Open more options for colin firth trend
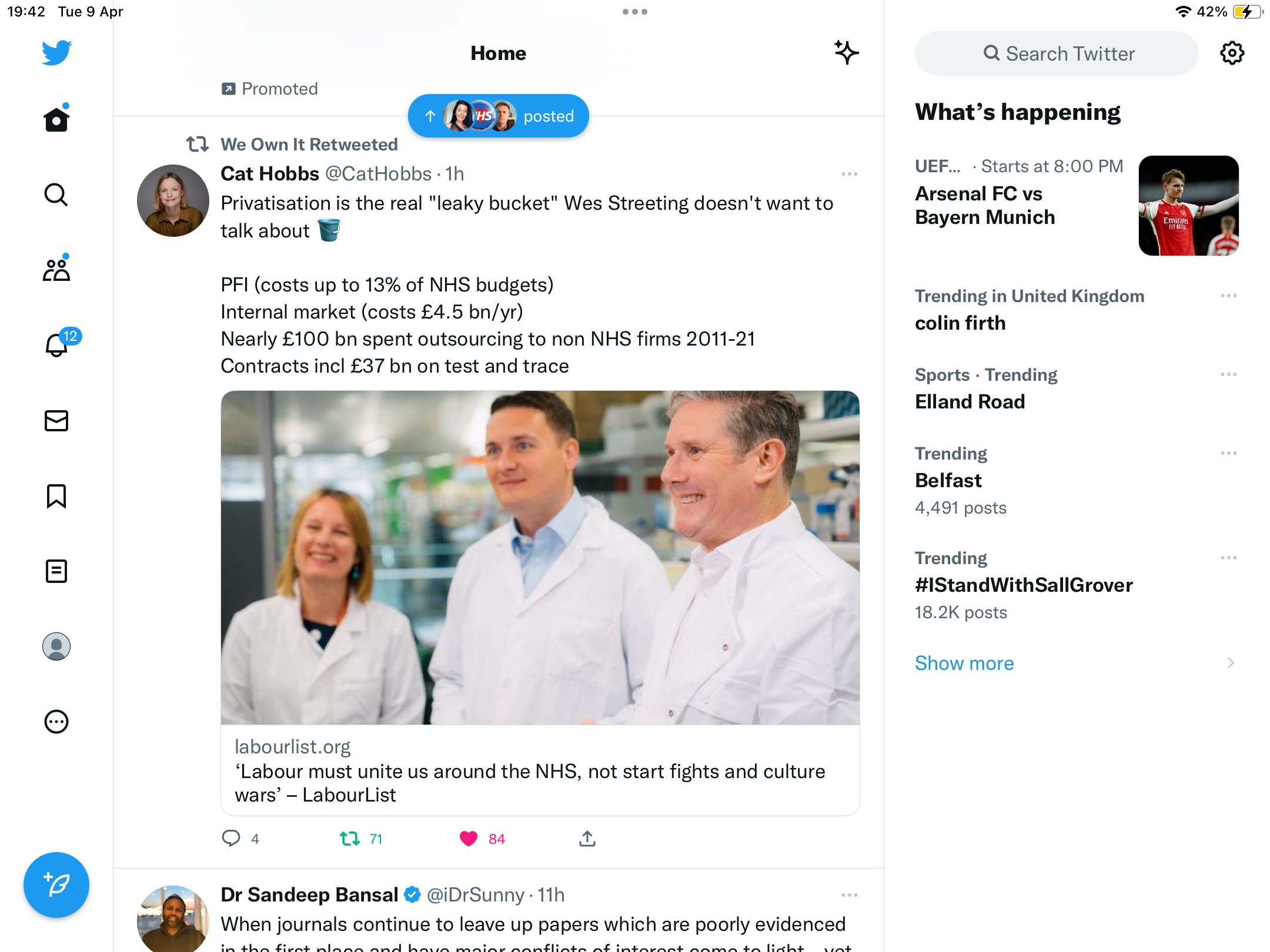The height and width of the screenshot is (952, 1270). click(x=1229, y=296)
